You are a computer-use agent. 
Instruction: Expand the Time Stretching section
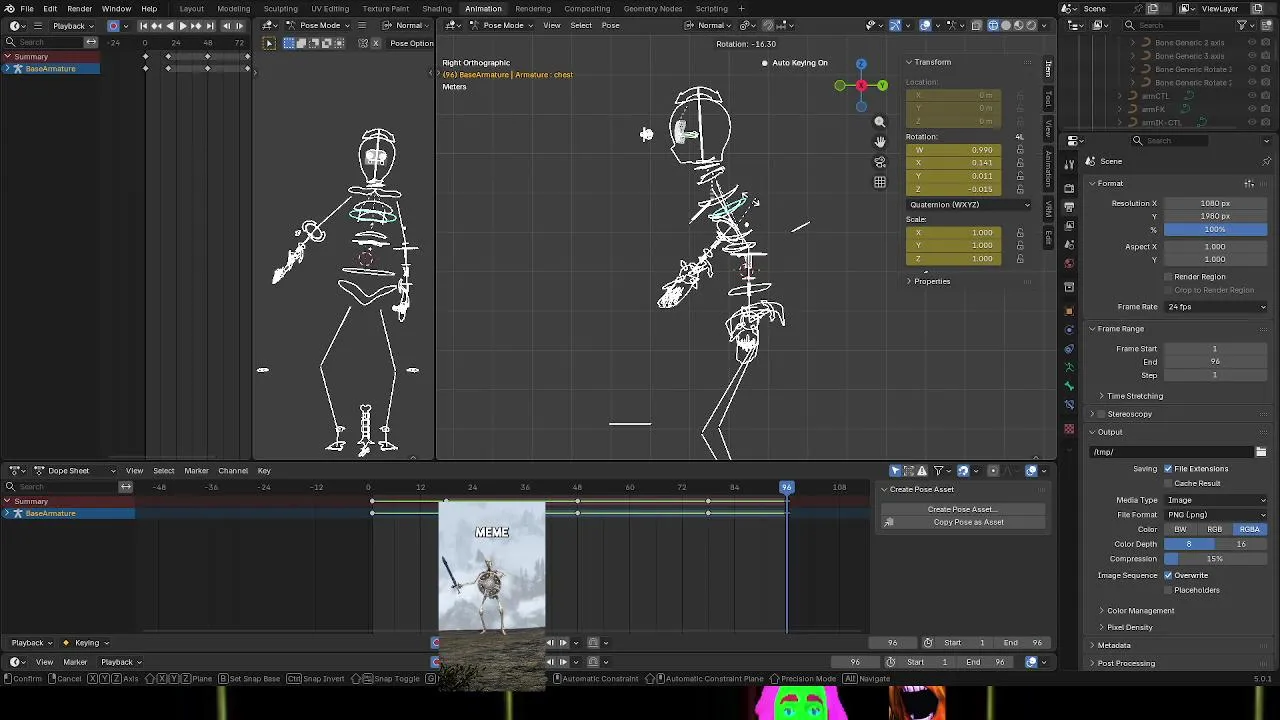coord(1134,396)
